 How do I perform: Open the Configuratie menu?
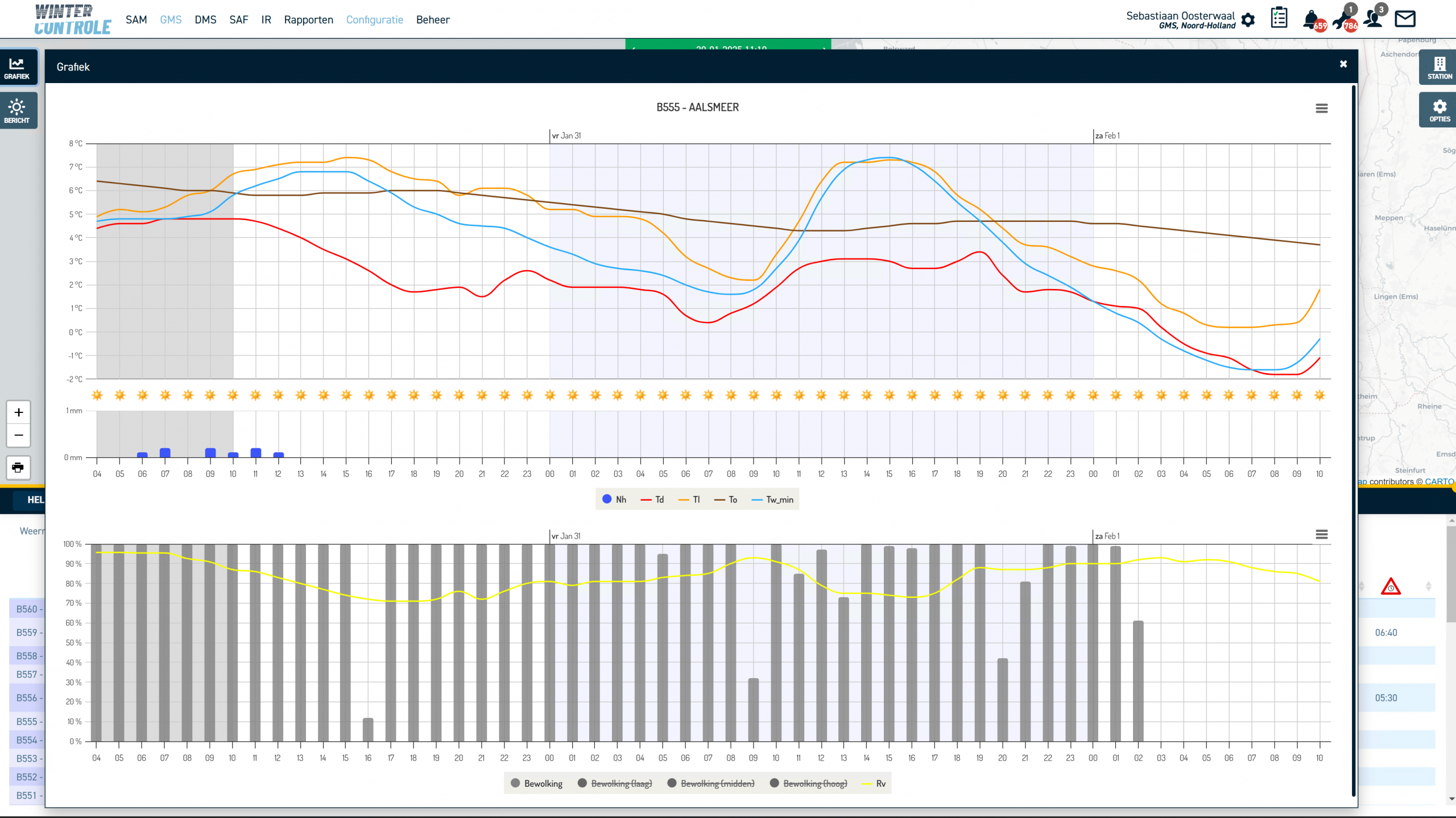point(374,20)
